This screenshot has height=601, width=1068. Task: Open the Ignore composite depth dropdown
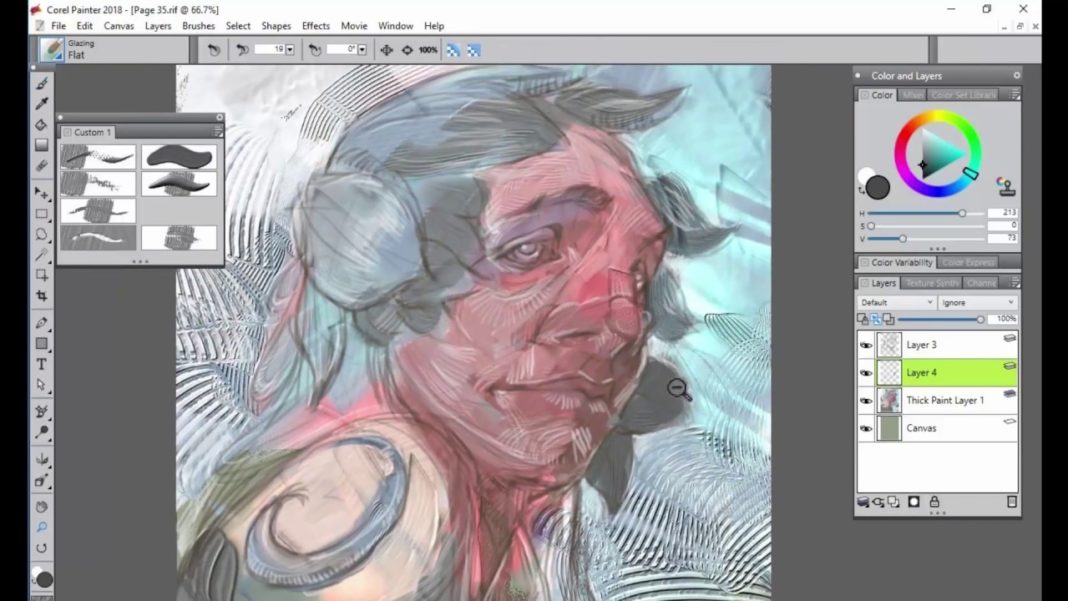980,301
